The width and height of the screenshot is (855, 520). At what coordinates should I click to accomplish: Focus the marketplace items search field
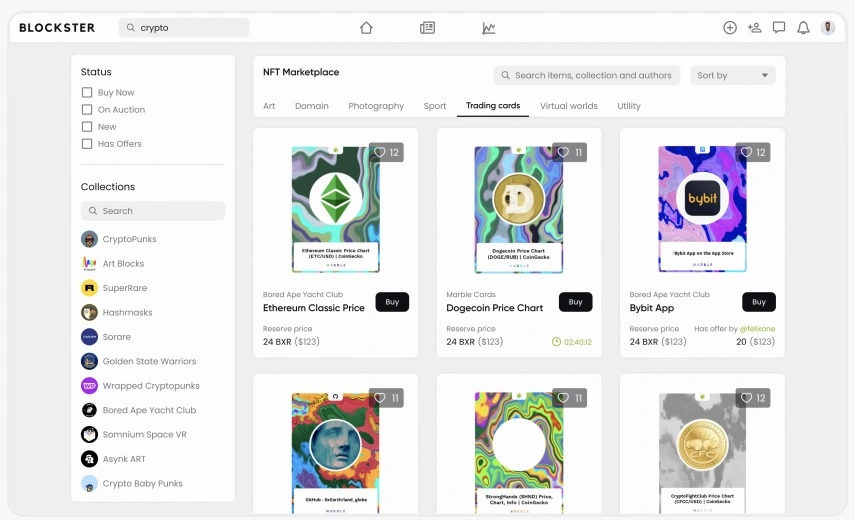point(587,75)
